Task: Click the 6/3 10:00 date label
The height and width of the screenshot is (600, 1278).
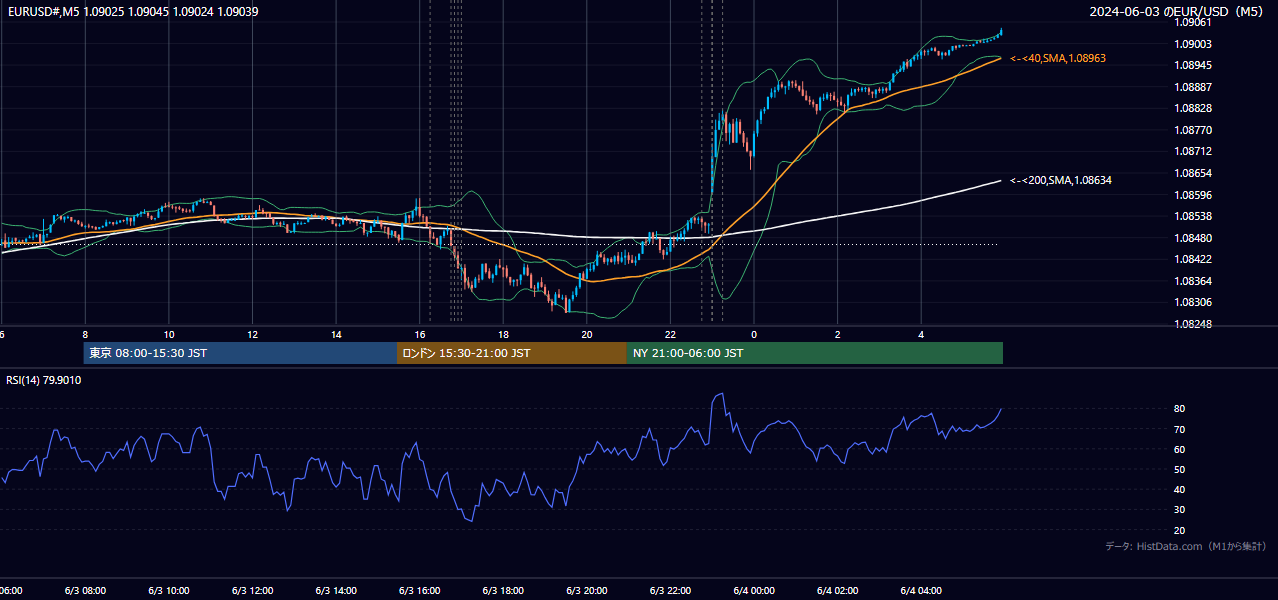Action: coord(169,590)
